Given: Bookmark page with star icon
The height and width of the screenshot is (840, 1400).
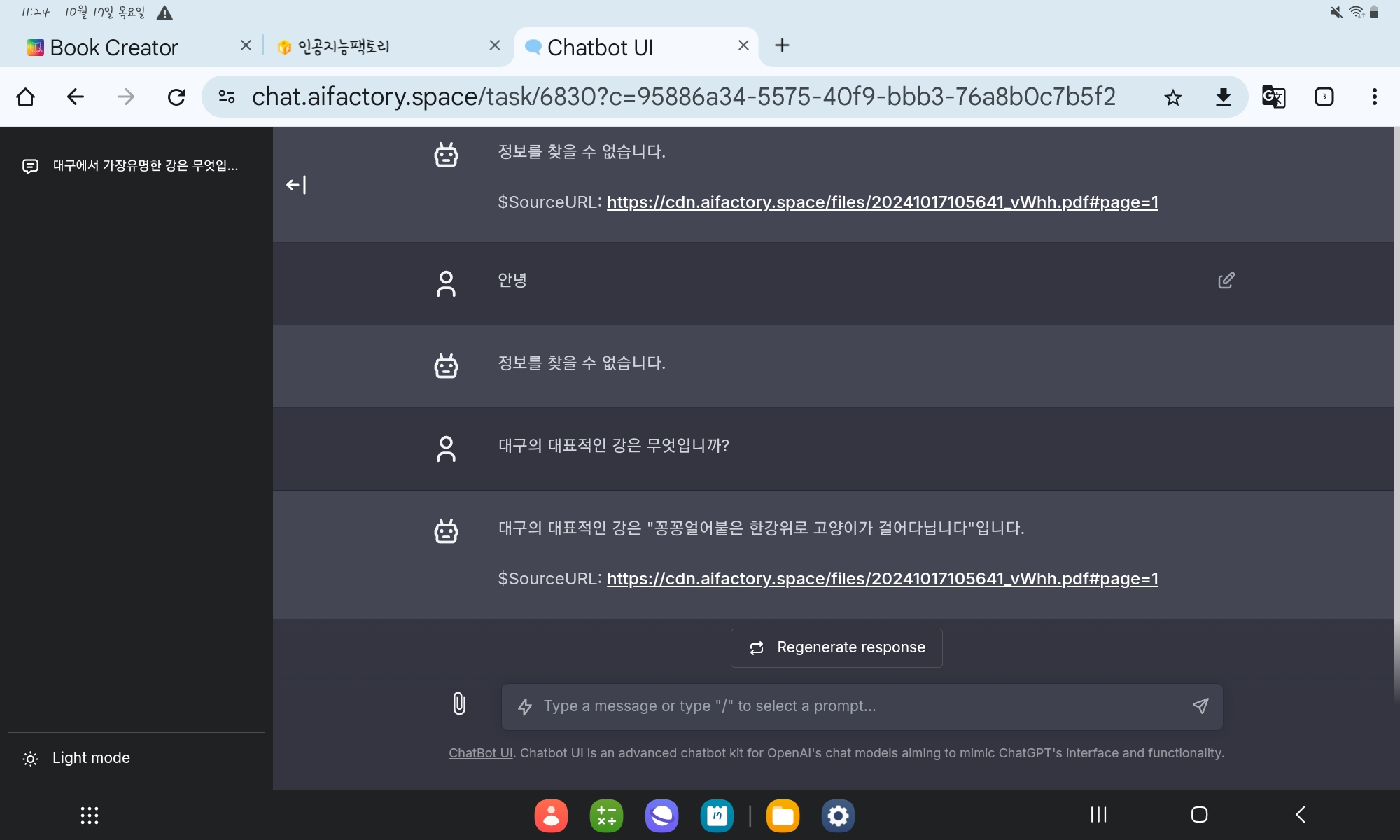Looking at the screenshot, I should coord(1172,97).
